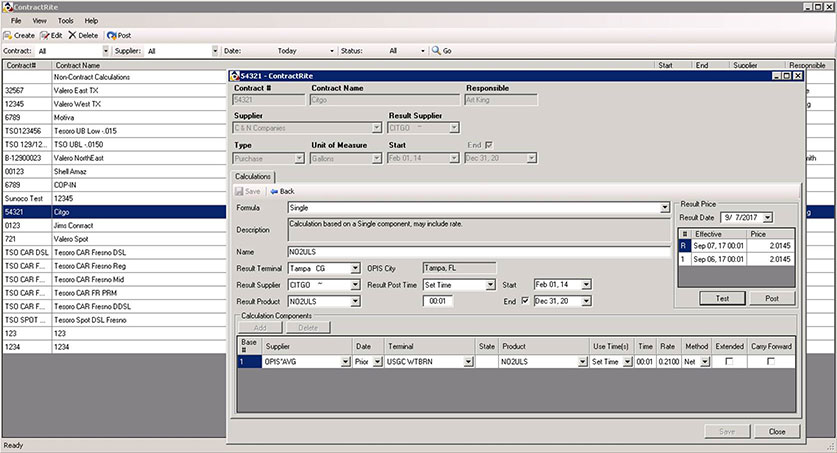
Task: Open the End date Dec 31, 20 dropdown in Calculations
Action: click(x=586, y=301)
